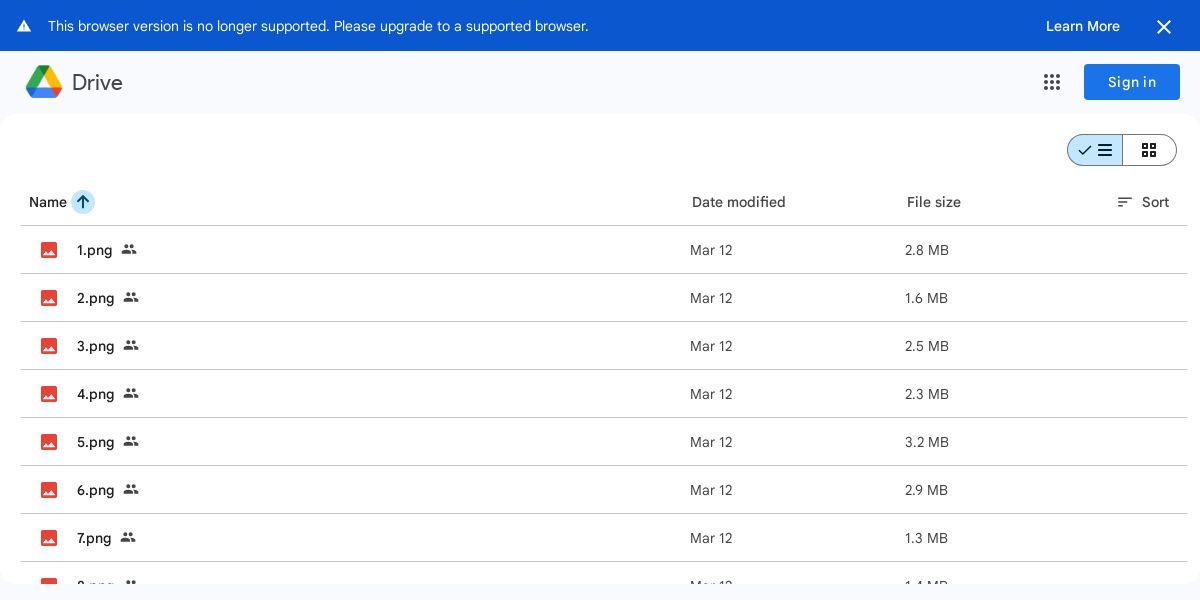Open the Google apps grid launcher
The image size is (1200, 600).
pos(1052,82)
